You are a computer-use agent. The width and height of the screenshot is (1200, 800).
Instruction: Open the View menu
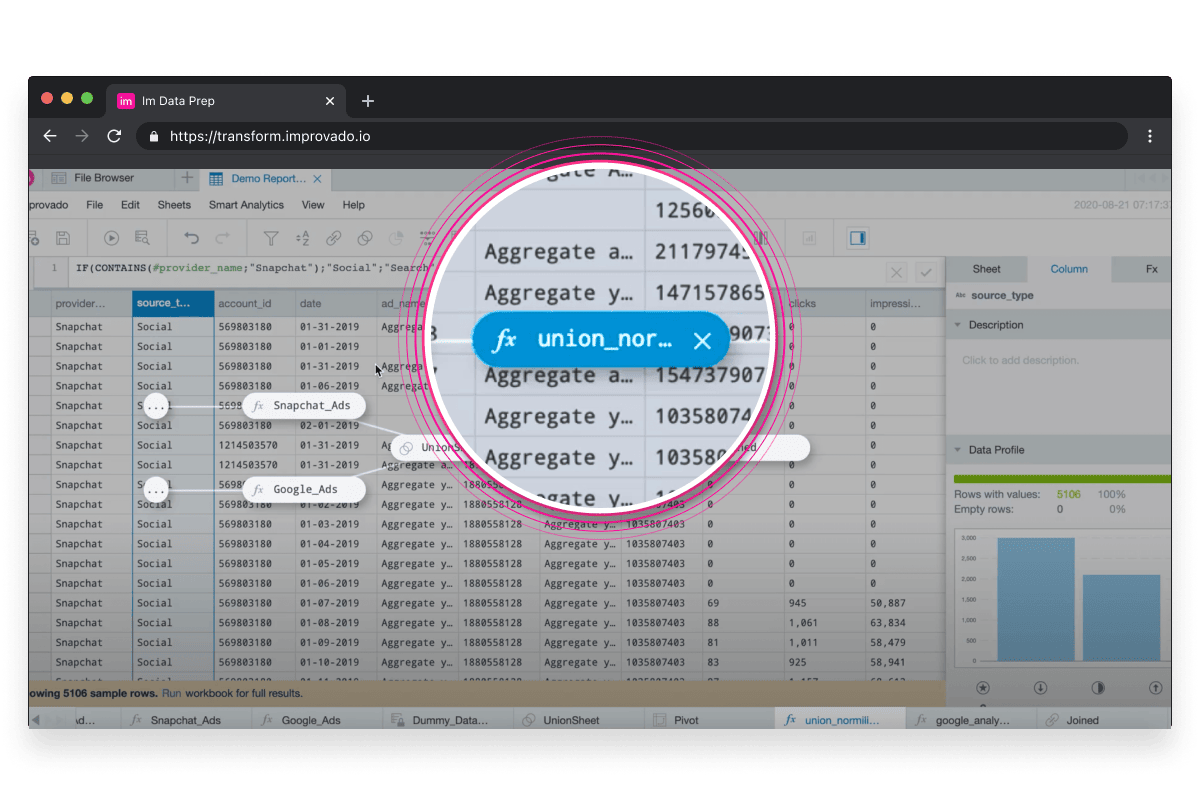[x=313, y=205]
